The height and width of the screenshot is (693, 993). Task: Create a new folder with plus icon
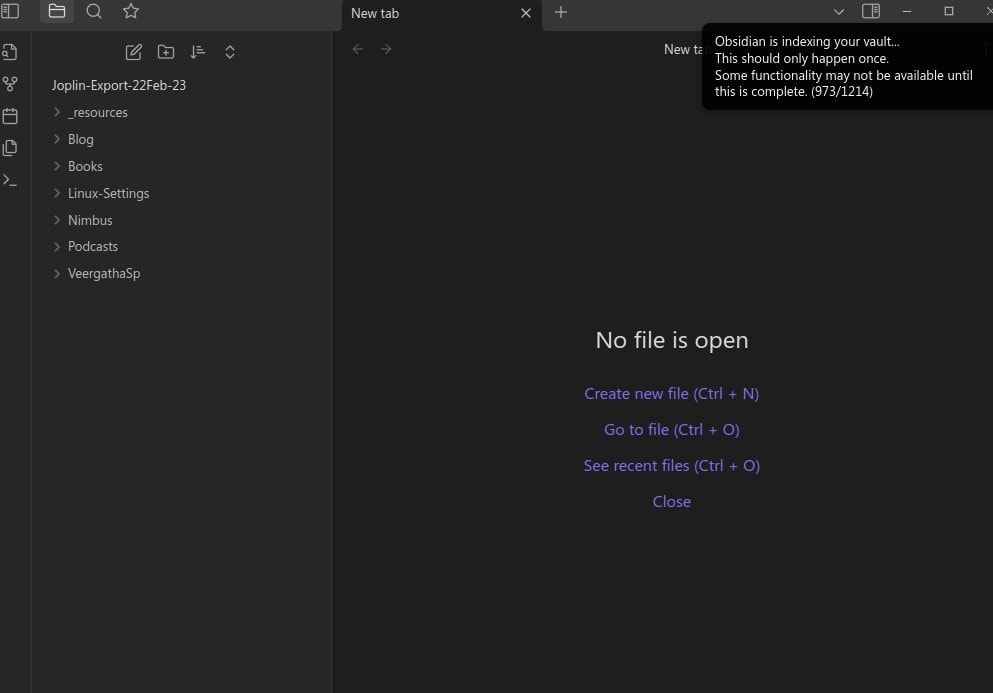166,52
